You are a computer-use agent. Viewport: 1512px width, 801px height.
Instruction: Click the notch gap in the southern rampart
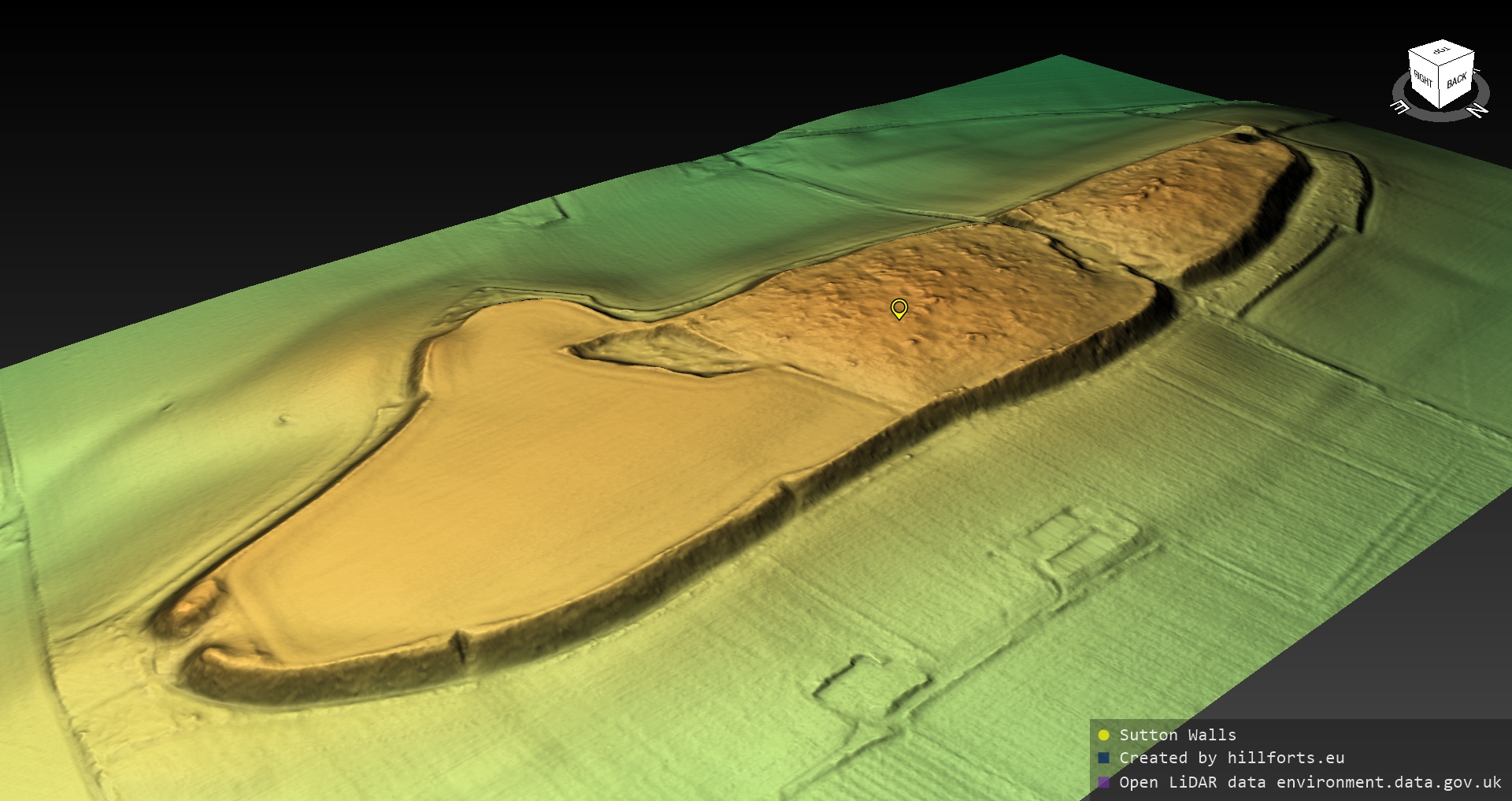460,644
